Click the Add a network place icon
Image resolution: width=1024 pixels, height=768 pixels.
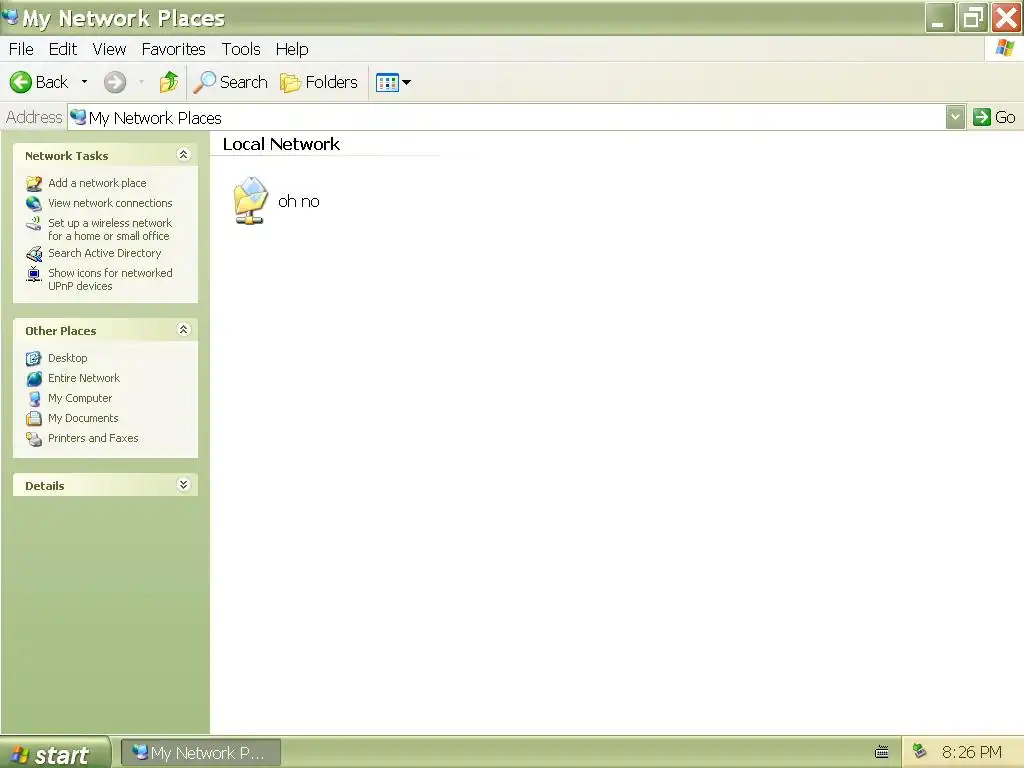pos(34,184)
